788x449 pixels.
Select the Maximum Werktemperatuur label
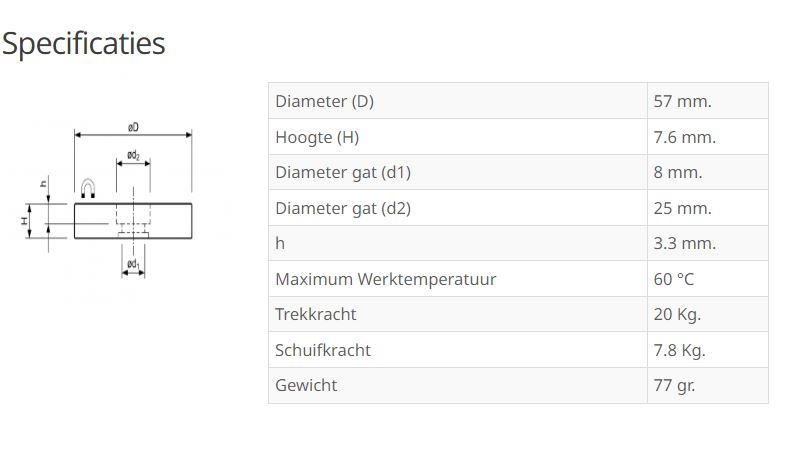pyautogui.click(x=385, y=279)
